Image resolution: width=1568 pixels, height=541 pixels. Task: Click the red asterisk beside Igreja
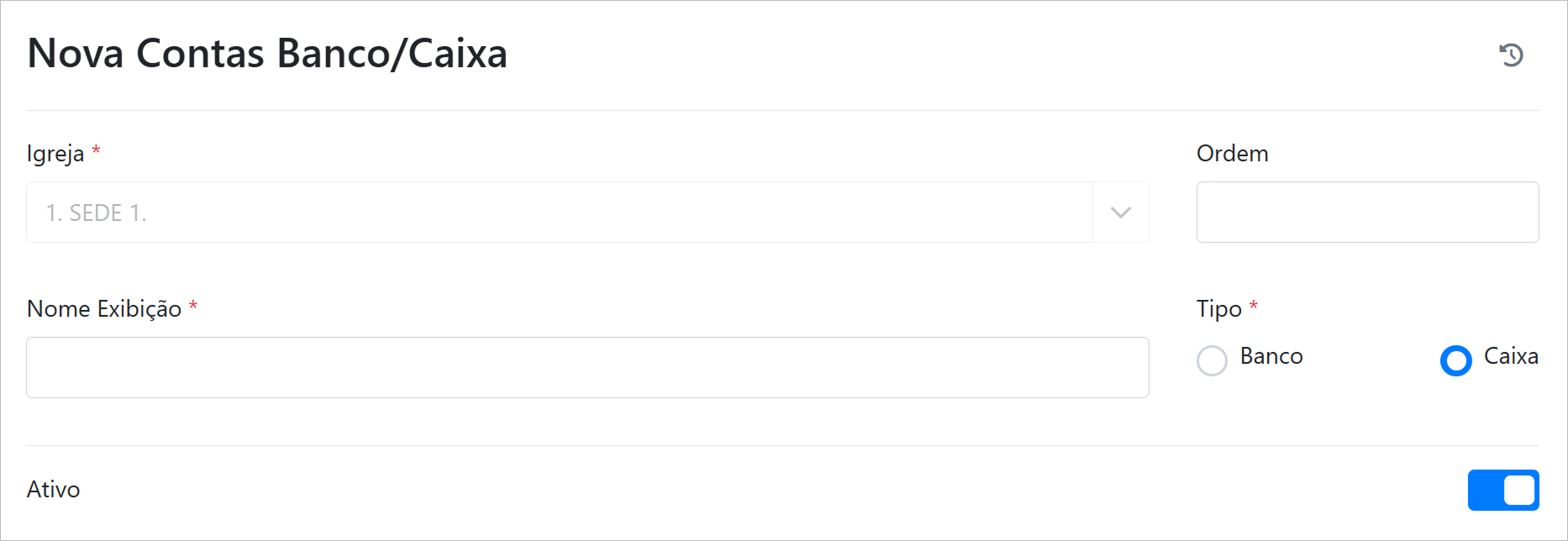tap(96, 151)
